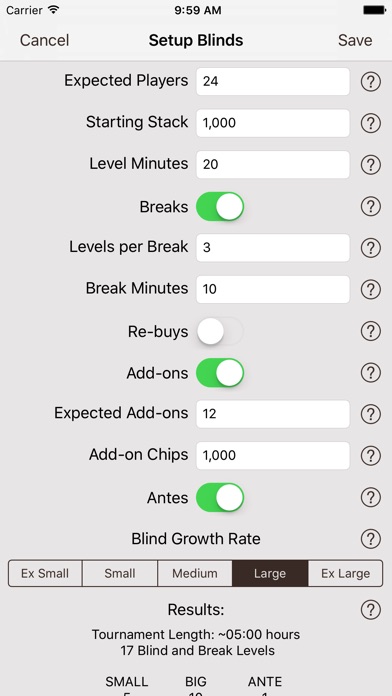Tap help icon next to Antes
This screenshot has height=696, width=392.
(x=370, y=497)
